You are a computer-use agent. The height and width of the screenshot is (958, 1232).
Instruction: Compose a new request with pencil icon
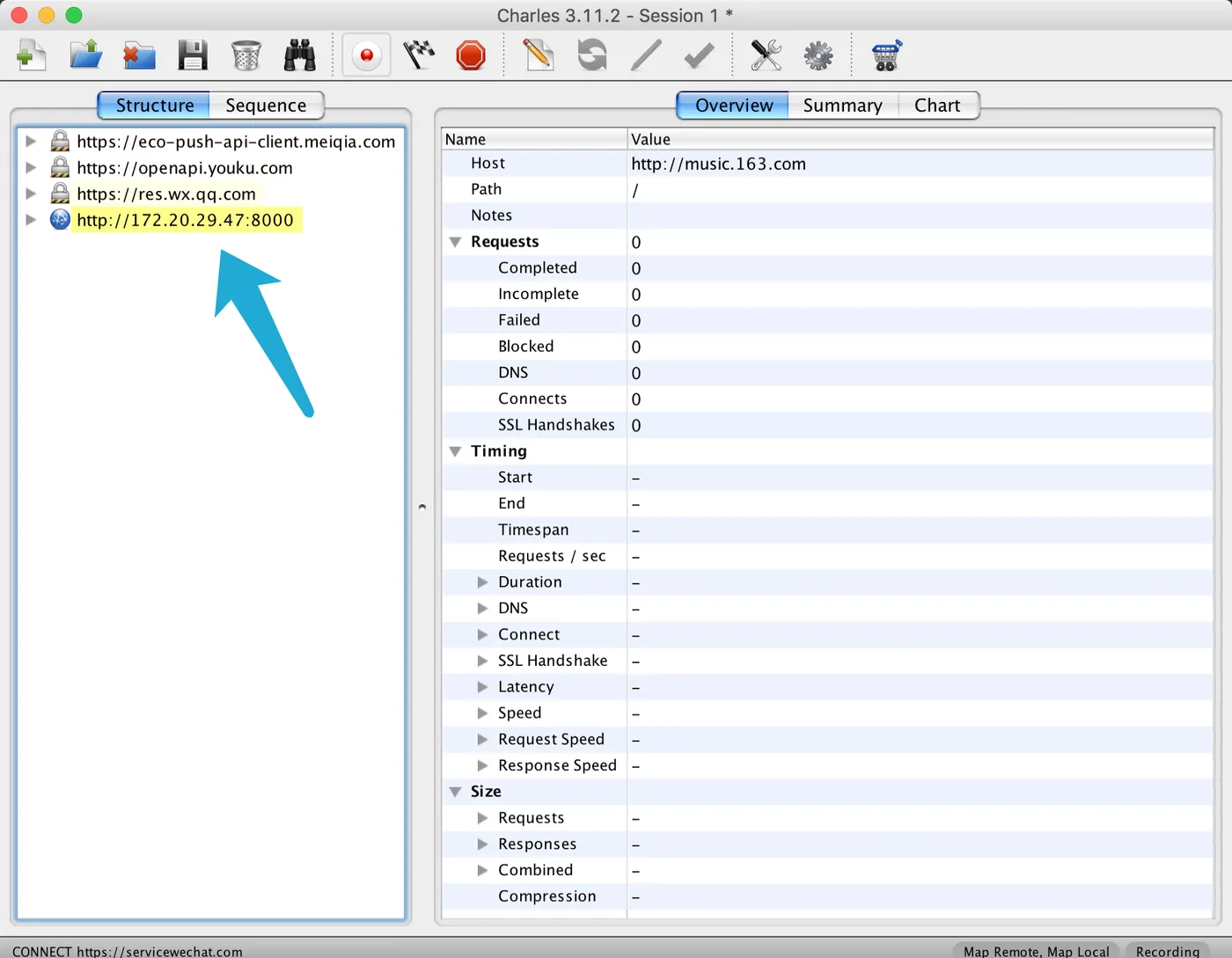[538, 55]
